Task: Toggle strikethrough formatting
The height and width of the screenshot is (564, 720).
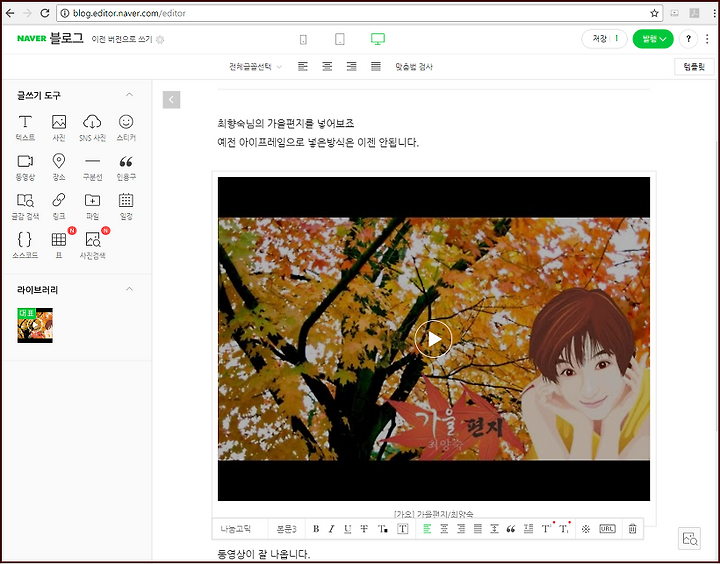Action: [x=364, y=529]
